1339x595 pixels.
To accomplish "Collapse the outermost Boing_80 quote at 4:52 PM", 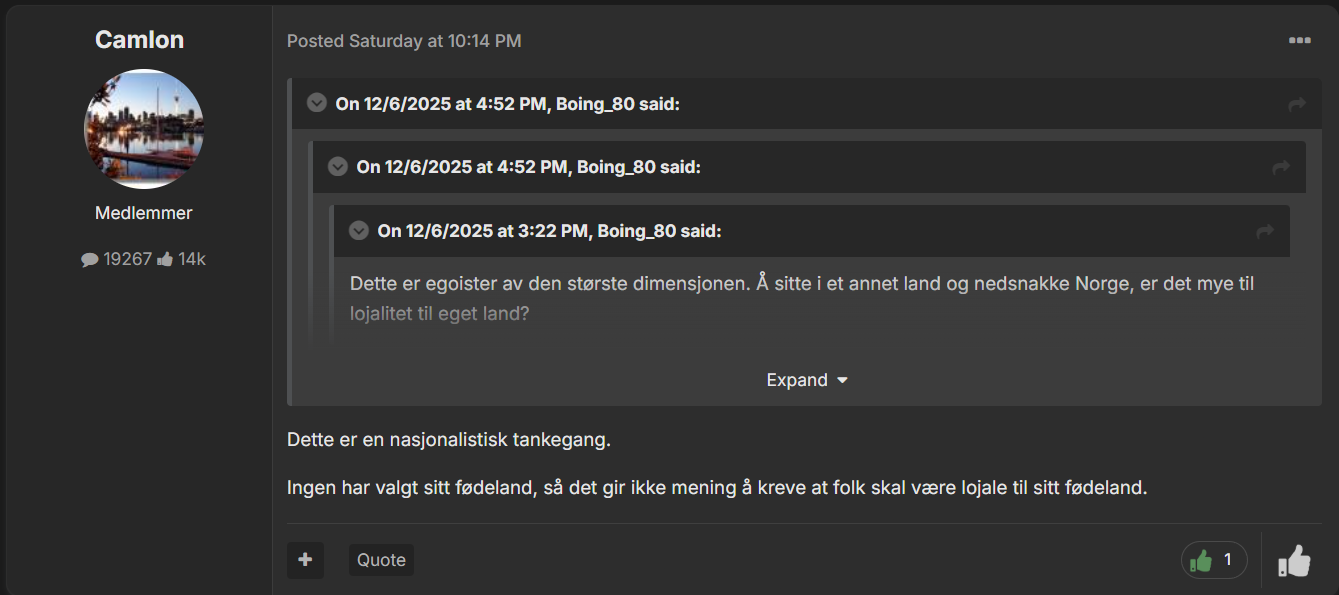I will click(317, 103).
